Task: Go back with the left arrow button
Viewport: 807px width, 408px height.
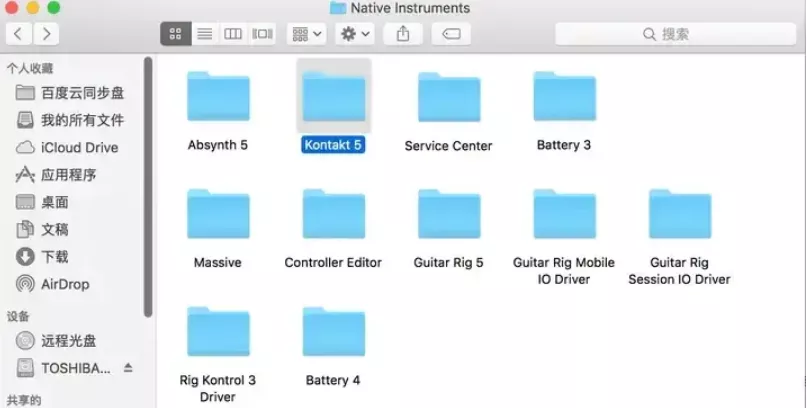Action: coord(19,34)
